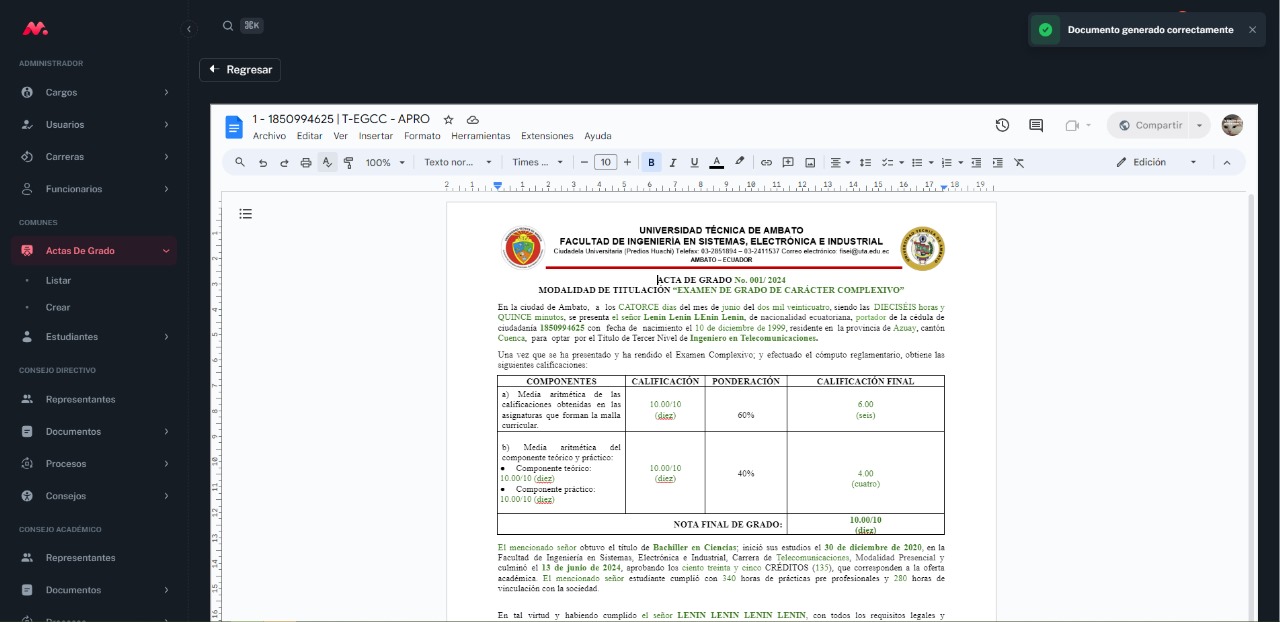Toggle italic formatting

pyautogui.click(x=672, y=162)
